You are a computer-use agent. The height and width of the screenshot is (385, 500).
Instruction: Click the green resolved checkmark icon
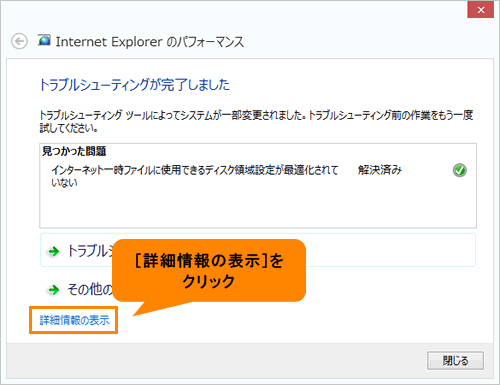[460, 170]
